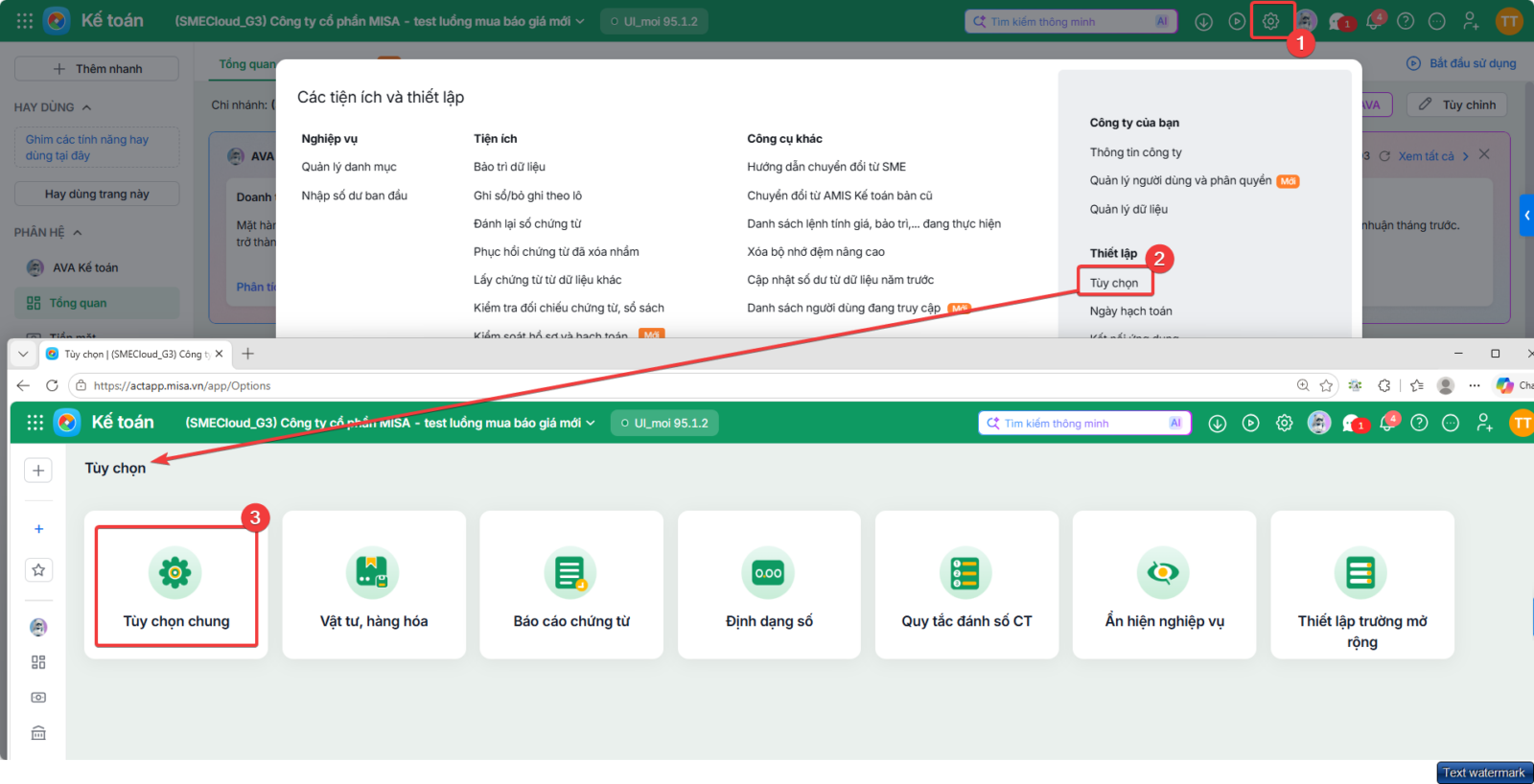Expand the company name dropdown in the lower window
1534x784 pixels.
[x=591, y=423]
